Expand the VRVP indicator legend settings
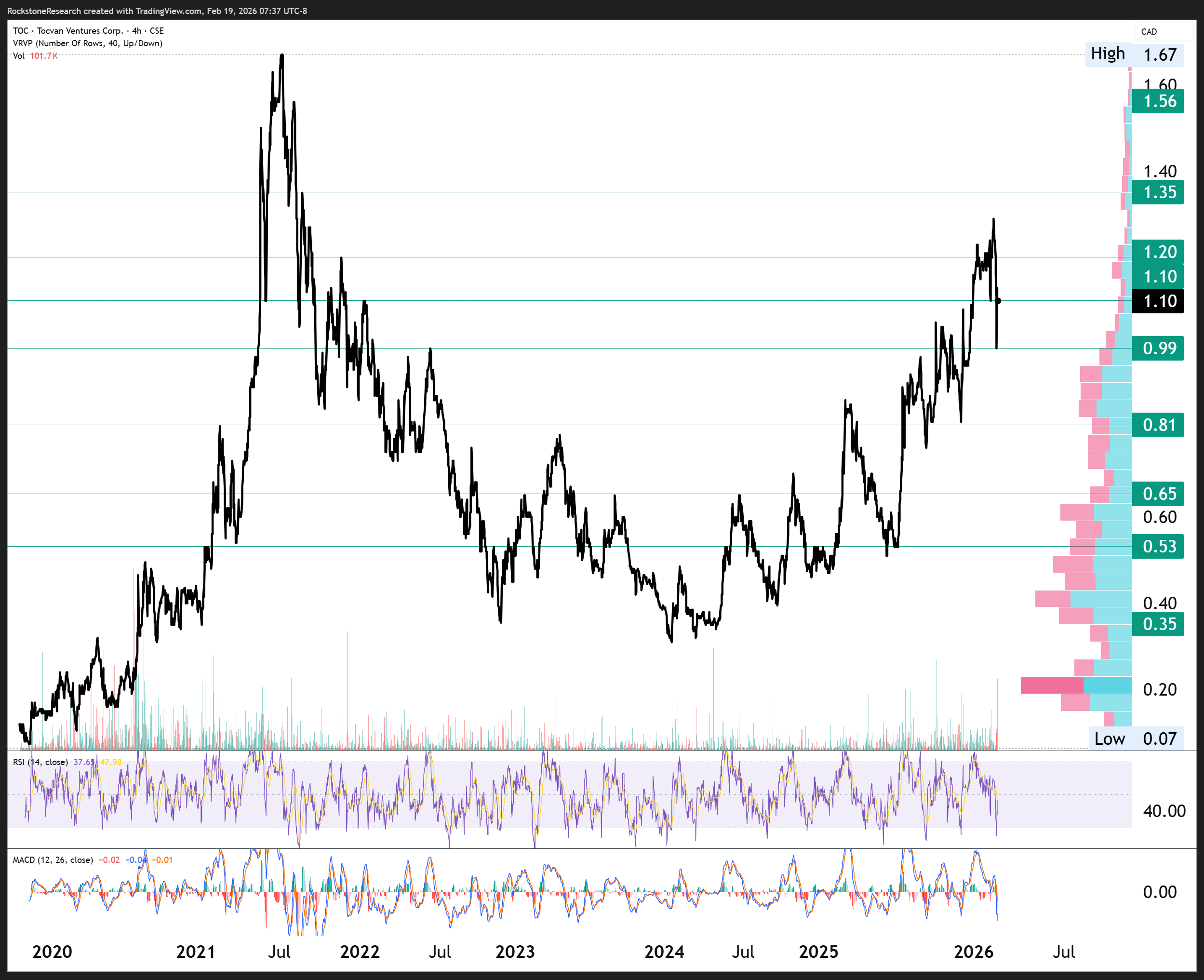The image size is (1204, 980). (x=88, y=43)
